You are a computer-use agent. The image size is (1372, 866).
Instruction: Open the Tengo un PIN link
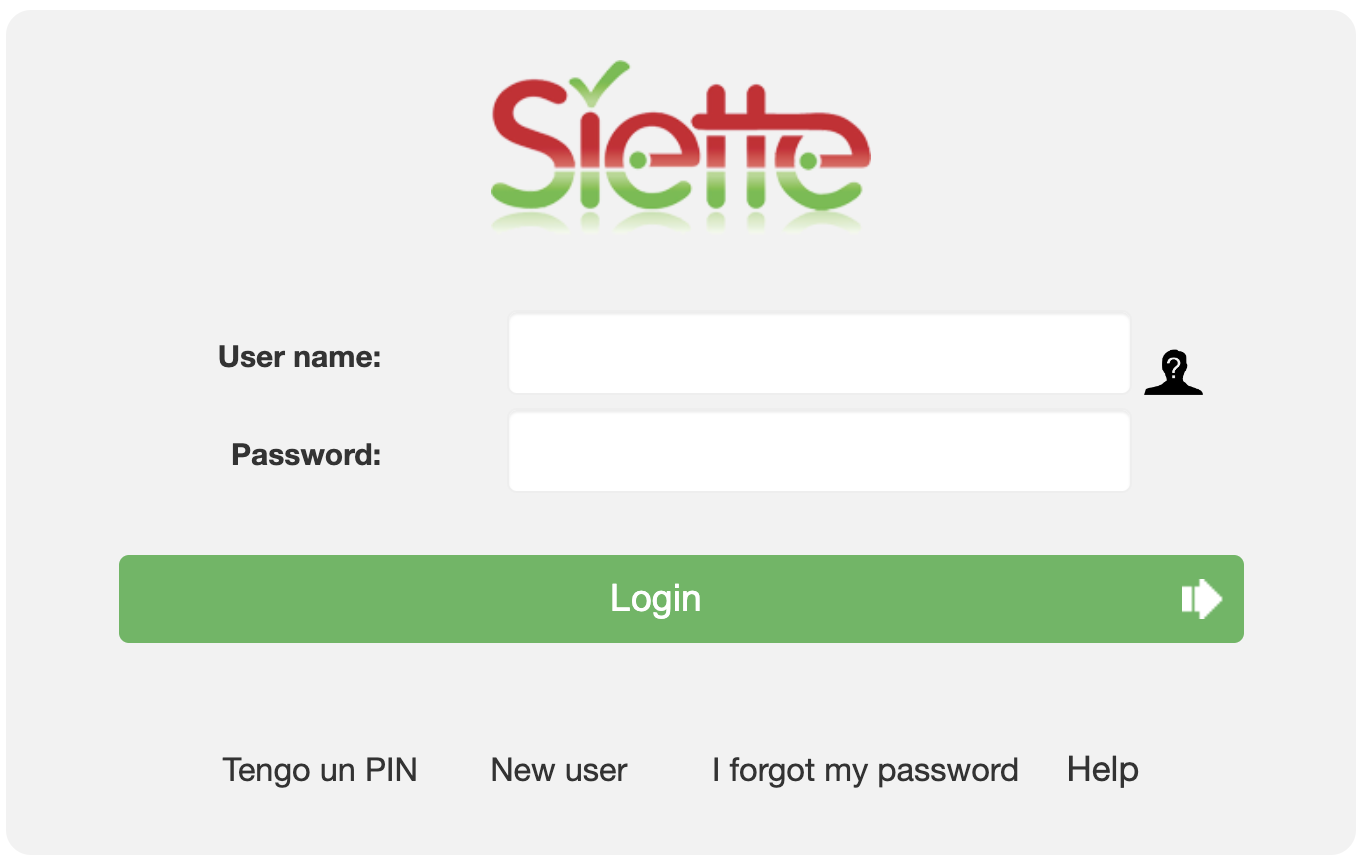[319, 770]
